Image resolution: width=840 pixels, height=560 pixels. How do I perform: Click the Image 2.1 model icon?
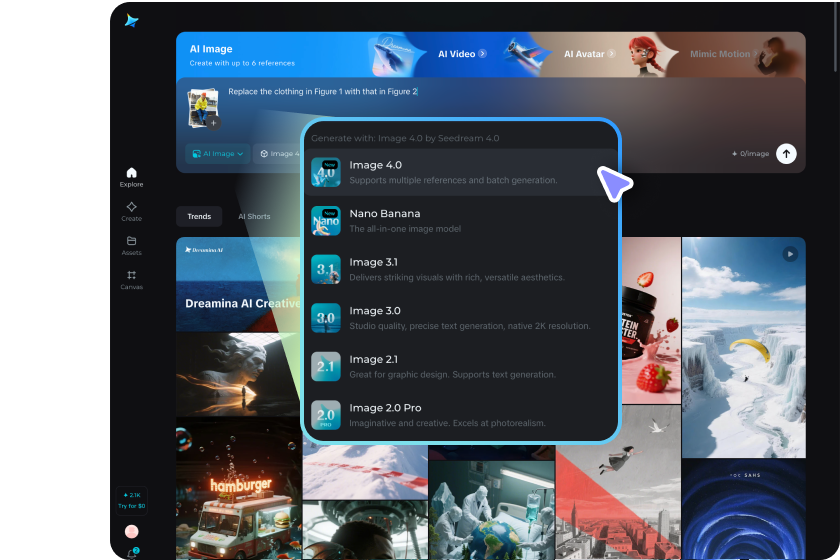point(326,367)
